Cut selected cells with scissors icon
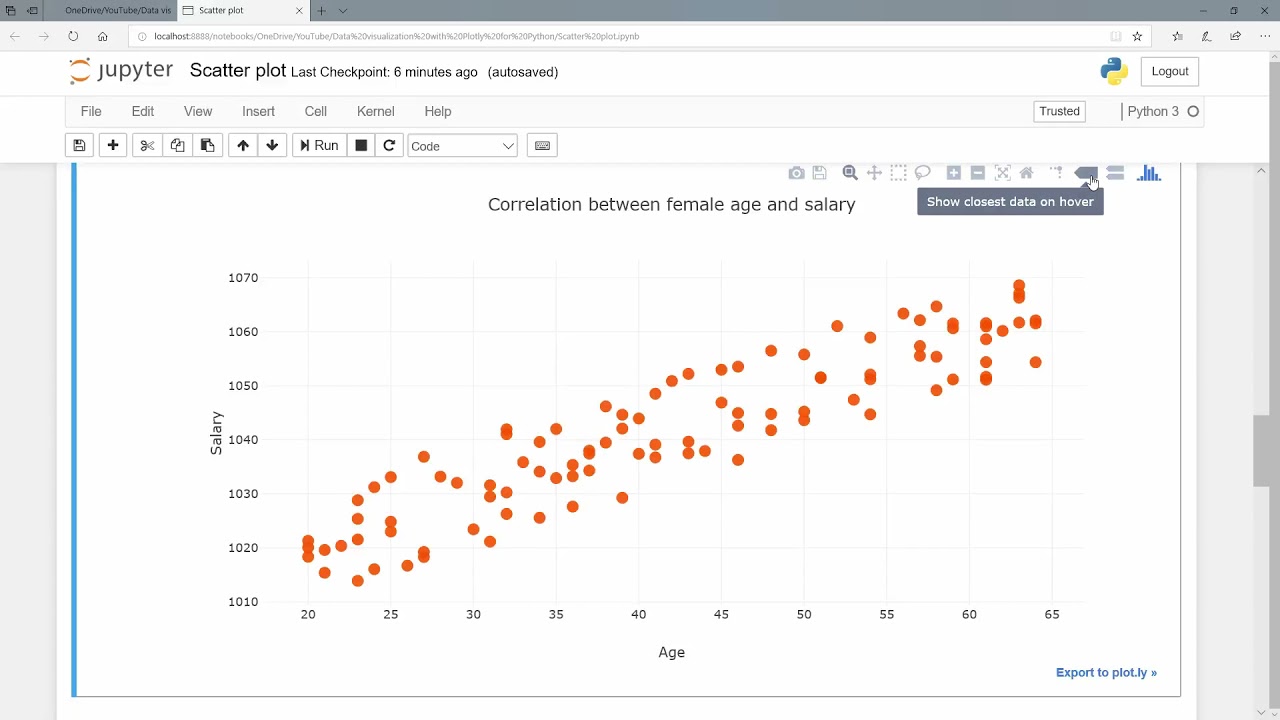The image size is (1280, 720). pos(147,146)
